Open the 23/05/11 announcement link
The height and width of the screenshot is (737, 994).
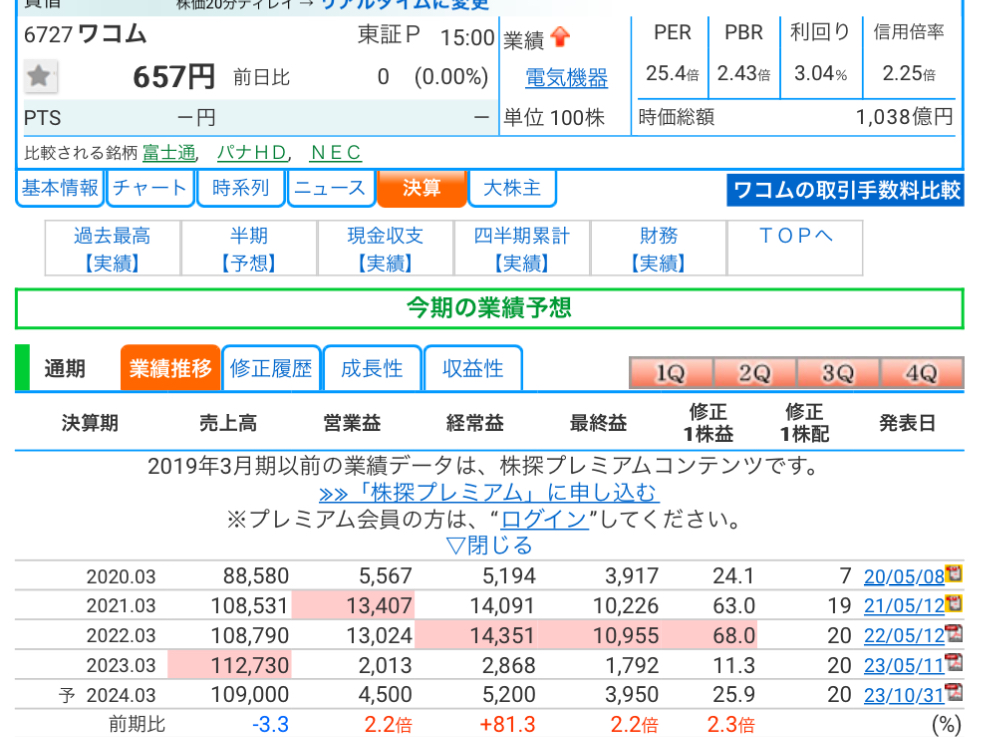click(904, 665)
